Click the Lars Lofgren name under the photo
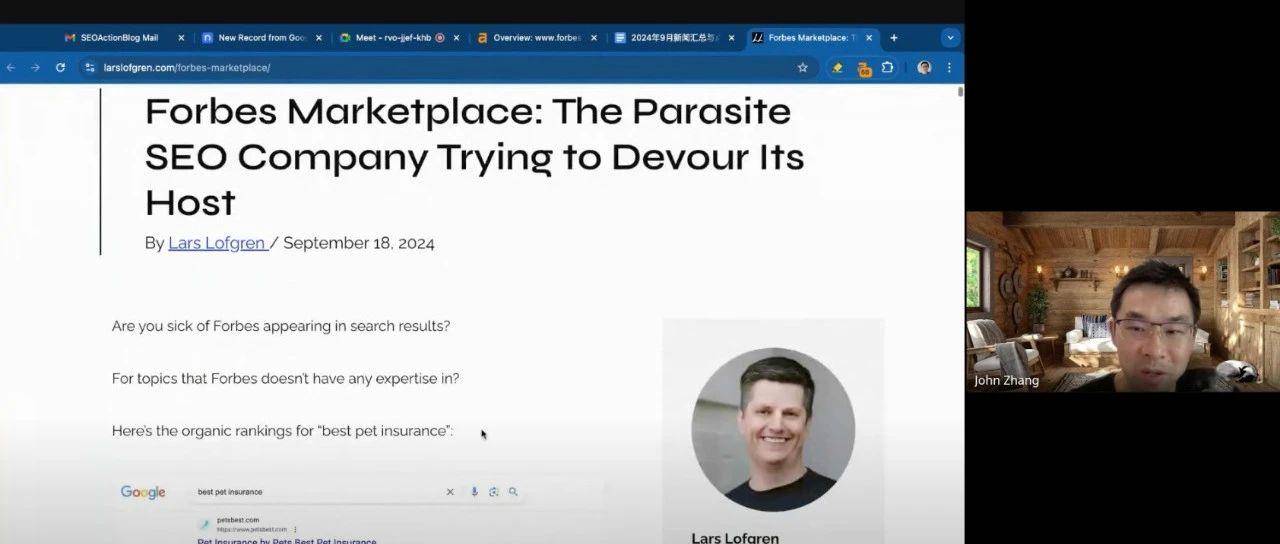 click(x=735, y=538)
